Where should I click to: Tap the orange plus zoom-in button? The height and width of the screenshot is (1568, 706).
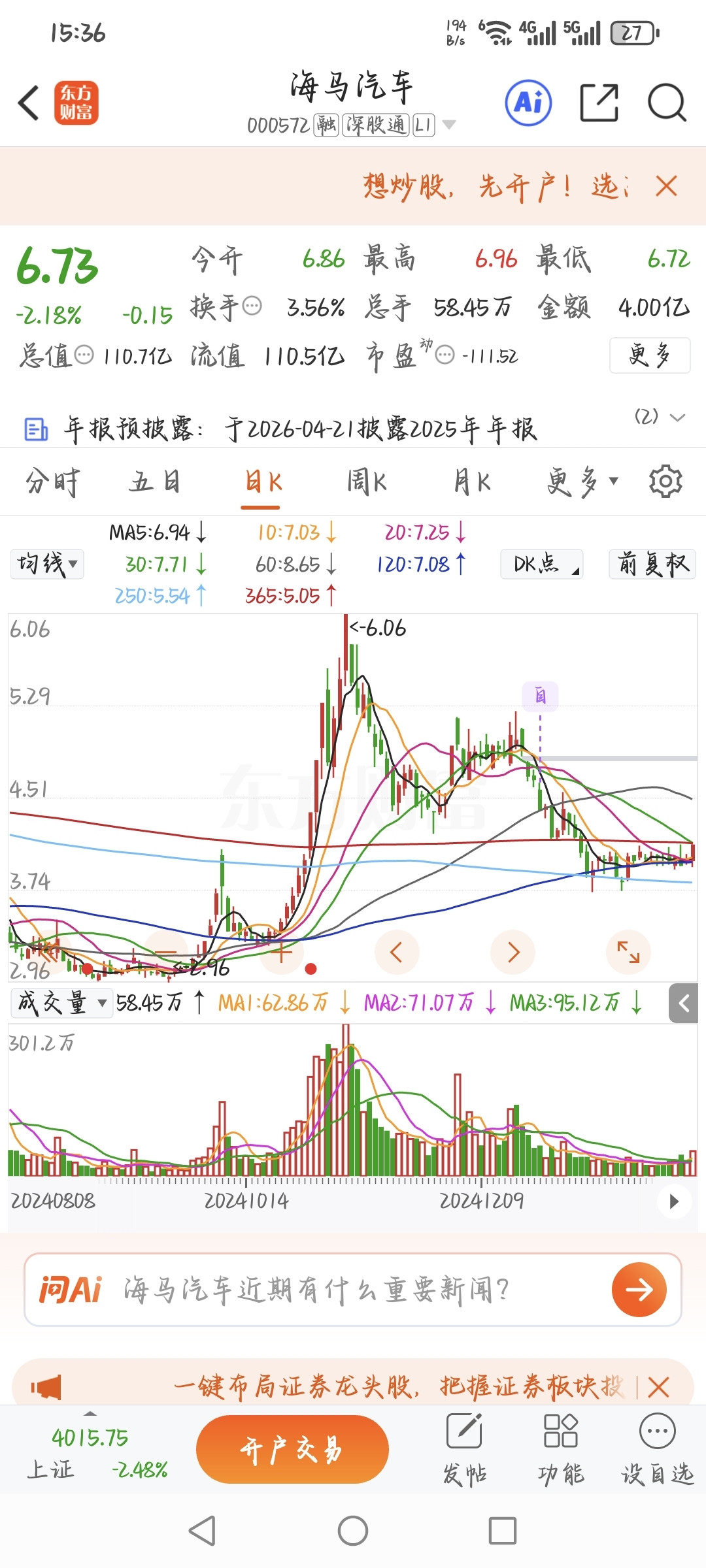[281, 952]
